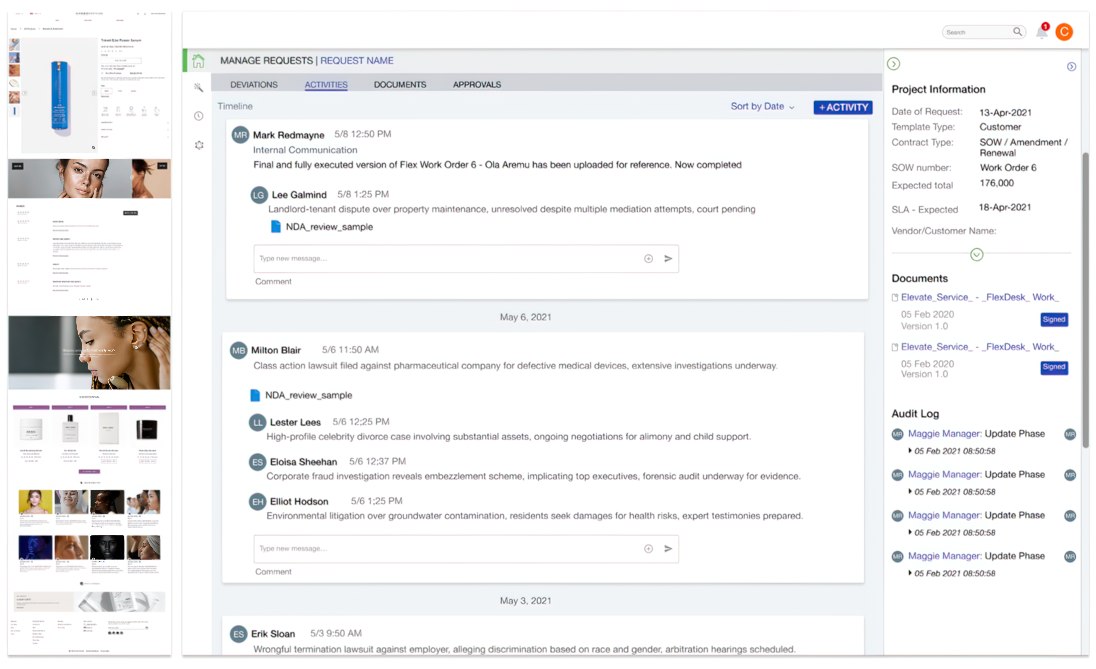Click Lee Galmind's LG avatar
Screen dimensions: 1096x669
[259, 195]
